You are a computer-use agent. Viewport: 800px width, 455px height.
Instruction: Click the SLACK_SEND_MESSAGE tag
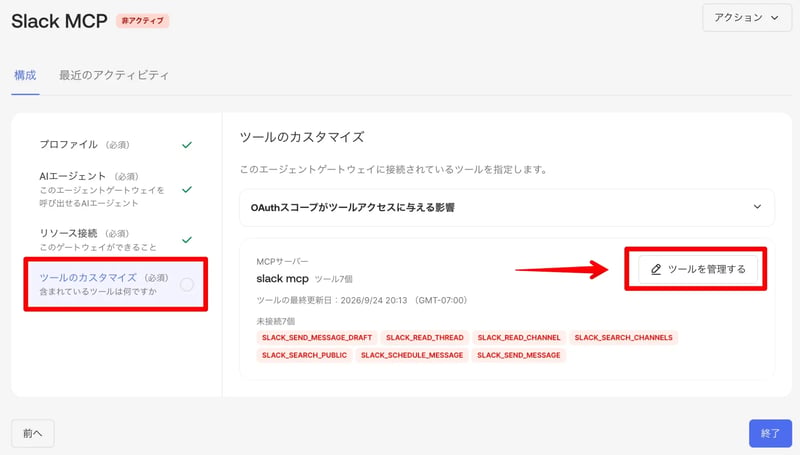(519, 355)
